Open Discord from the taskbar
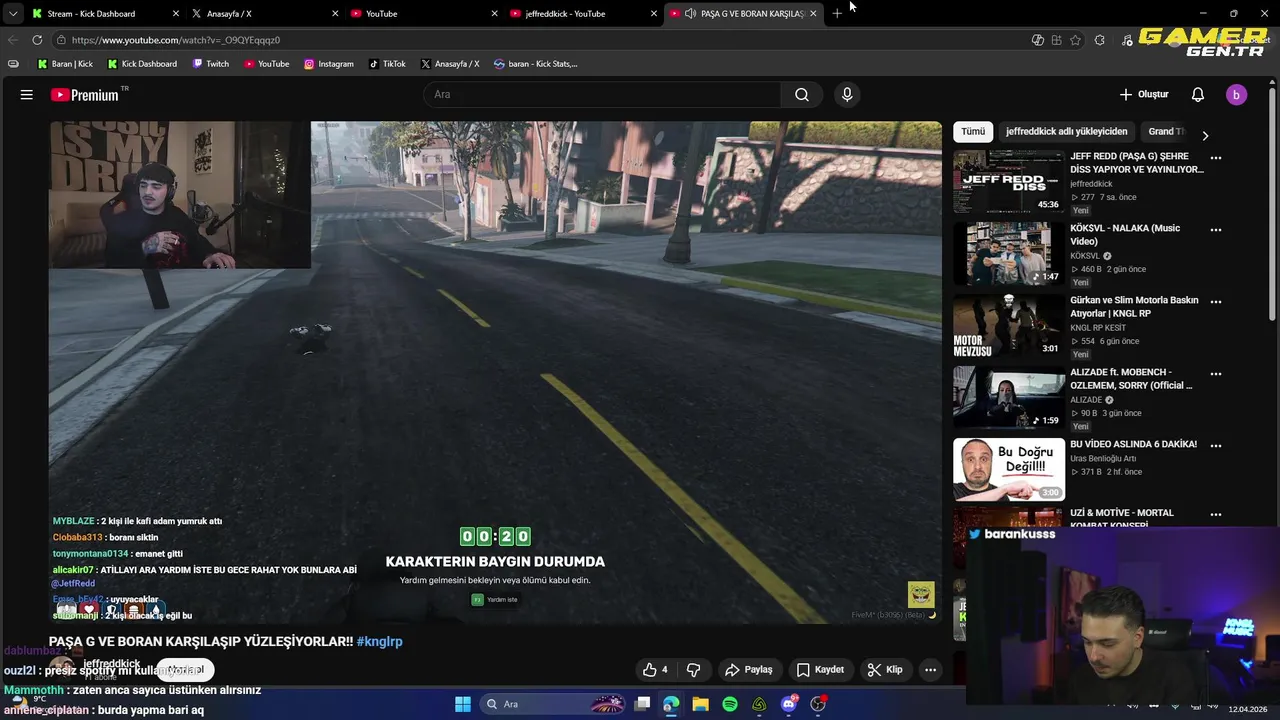The height and width of the screenshot is (720, 1280). pos(789,704)
